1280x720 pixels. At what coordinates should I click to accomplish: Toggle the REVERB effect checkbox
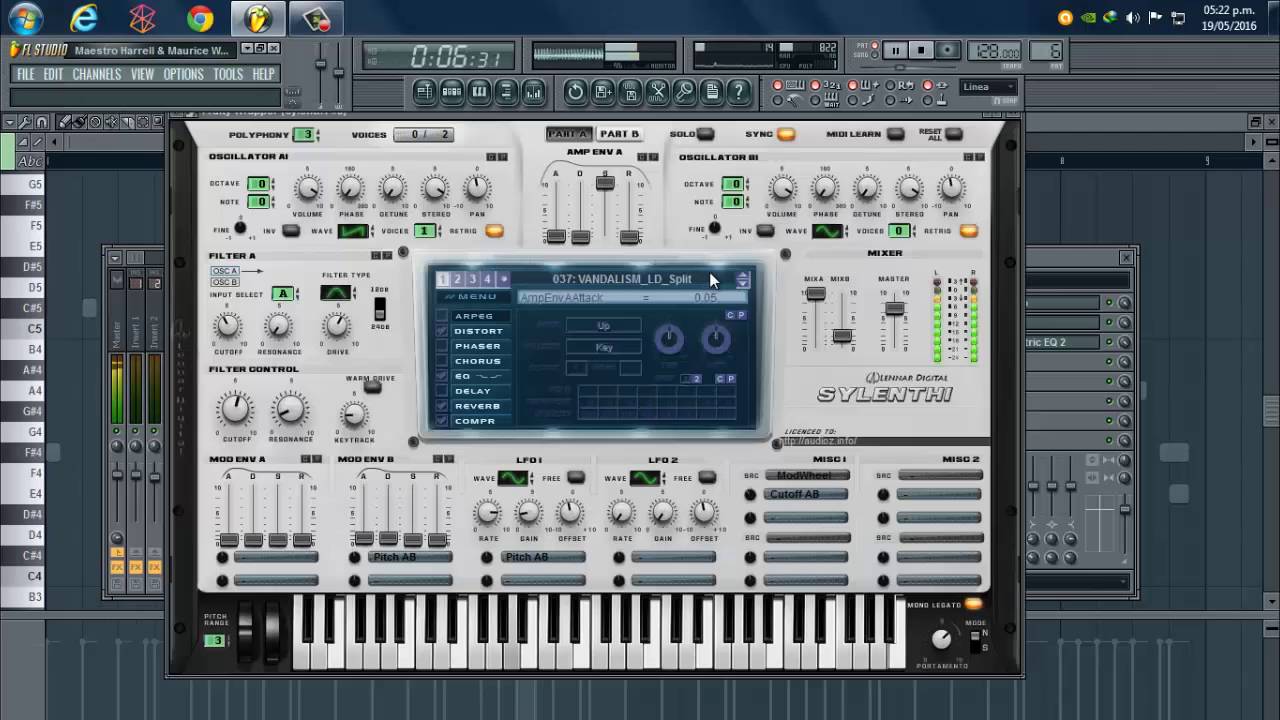(x=442, y=406)
